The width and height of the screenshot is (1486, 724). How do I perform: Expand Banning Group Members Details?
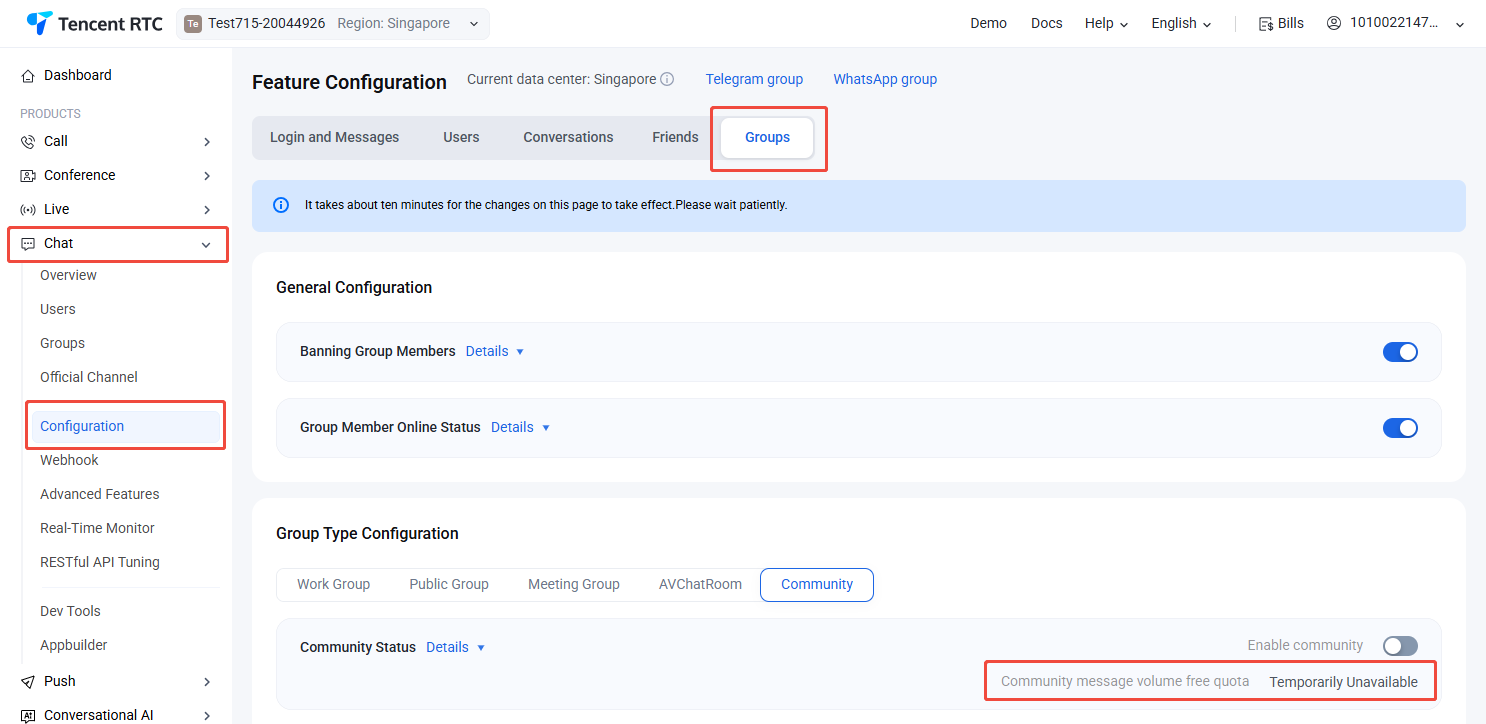(495, 352)
